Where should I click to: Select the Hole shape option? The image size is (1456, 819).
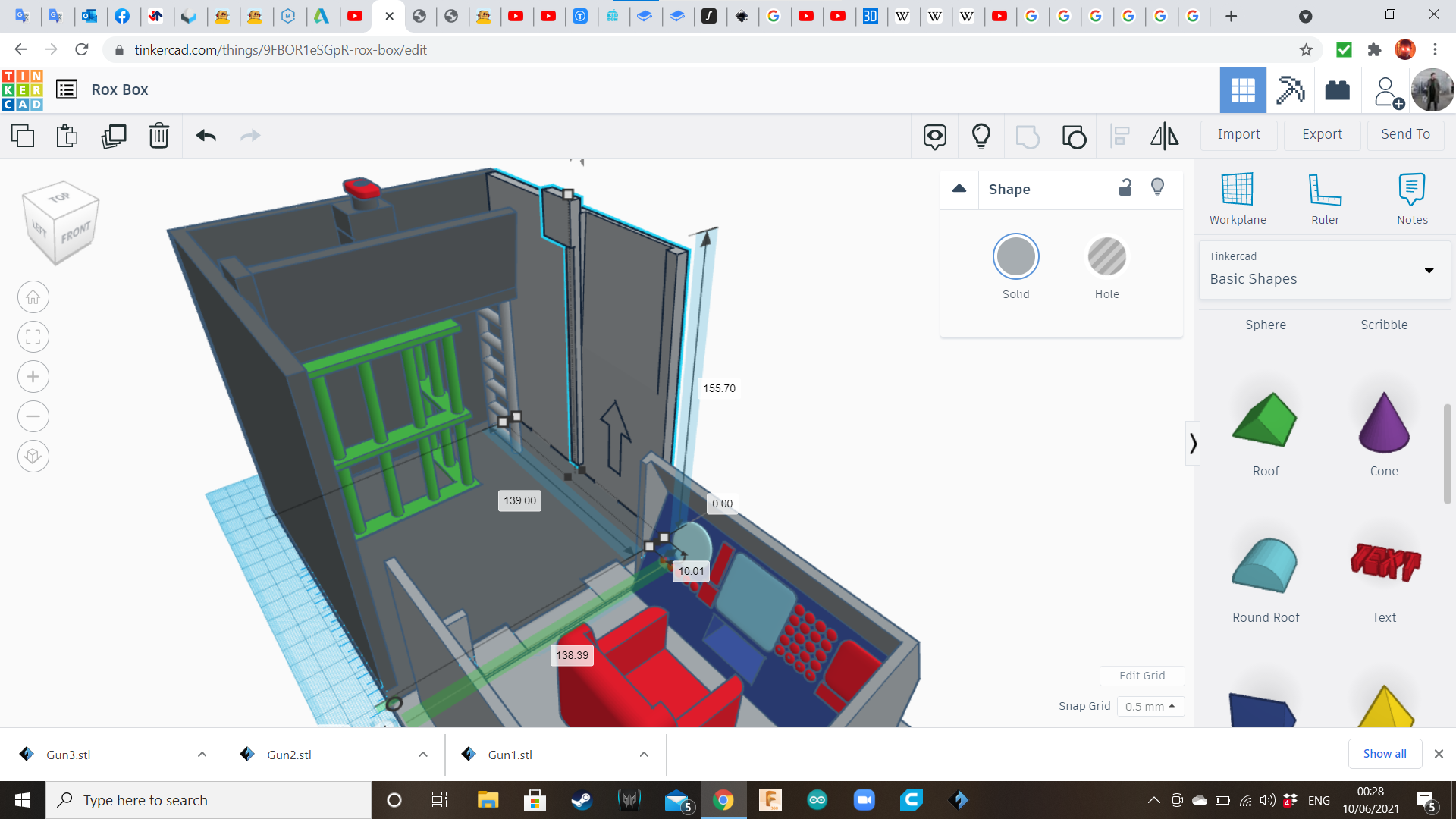(x=1106, y=257)
